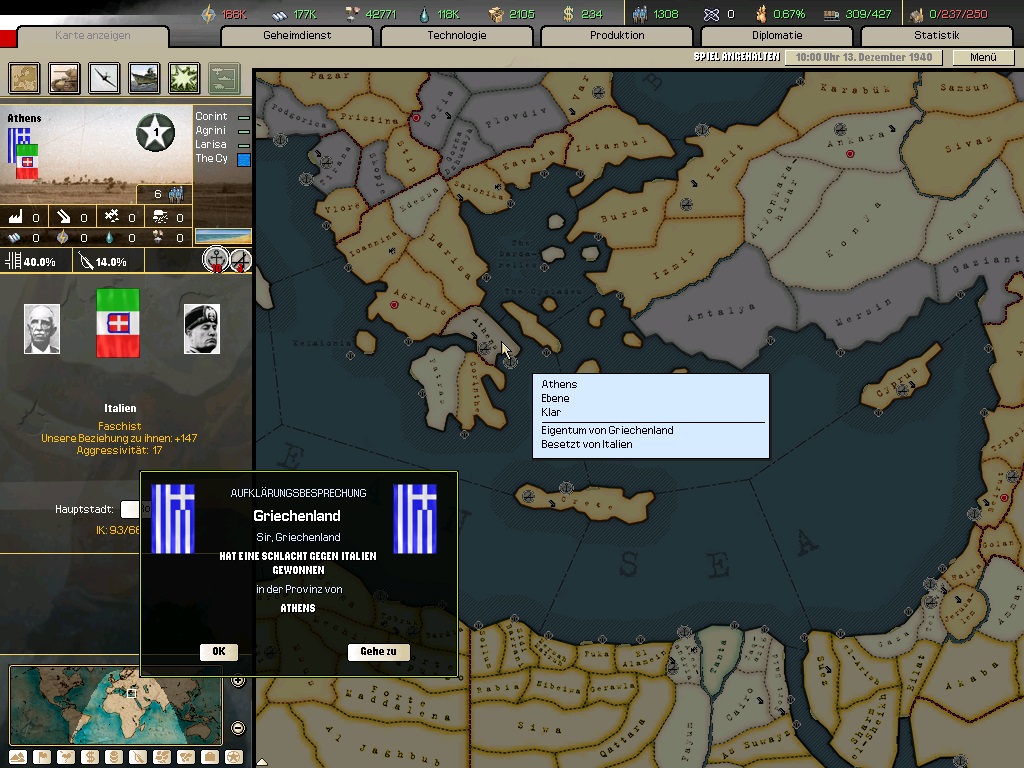Click the air units (plane) icon

105,77
